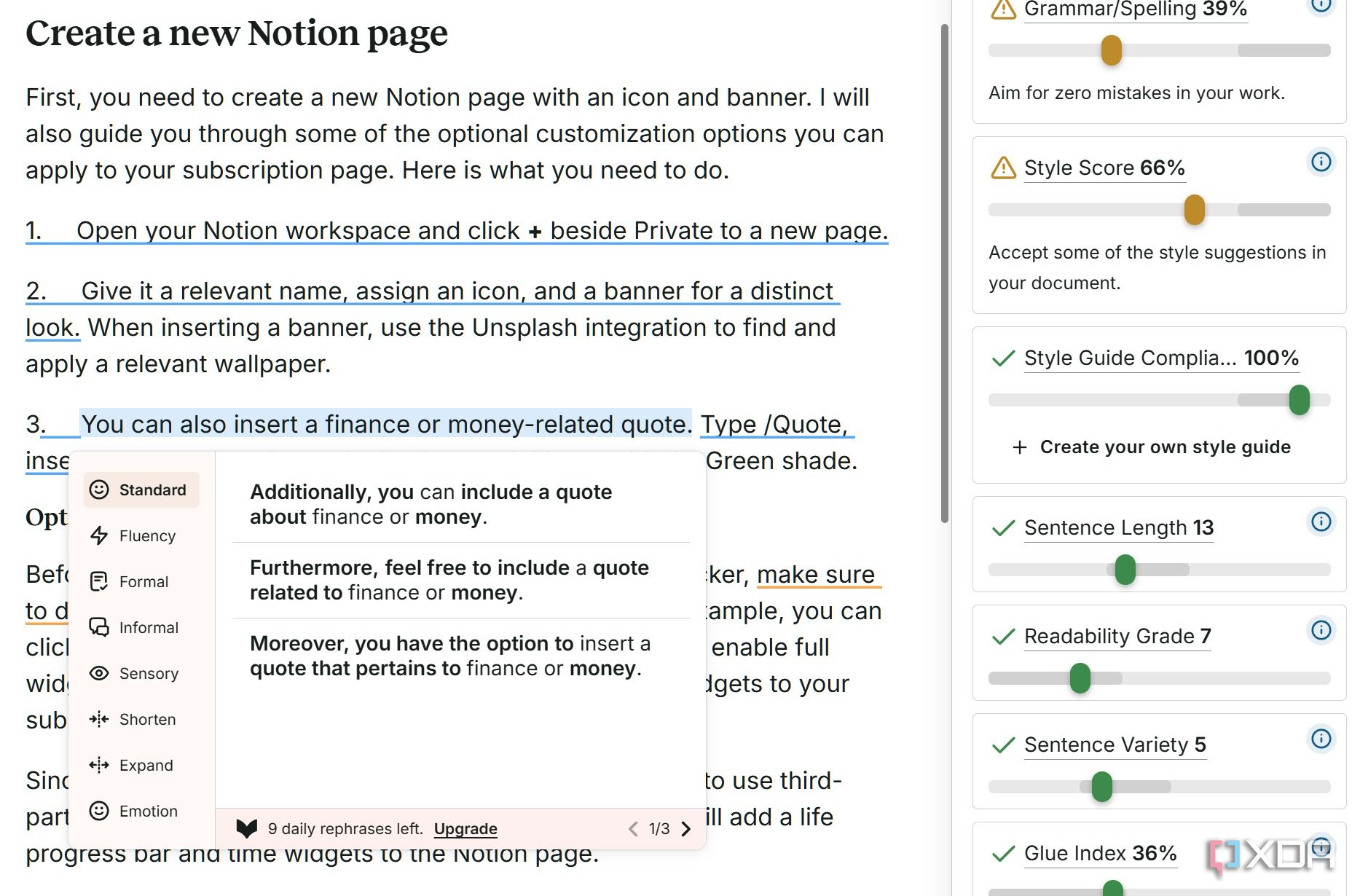Choose the Fluency rephrase mode
The width and height of the screenshot is (1352, 896).
tap(133, 535)
